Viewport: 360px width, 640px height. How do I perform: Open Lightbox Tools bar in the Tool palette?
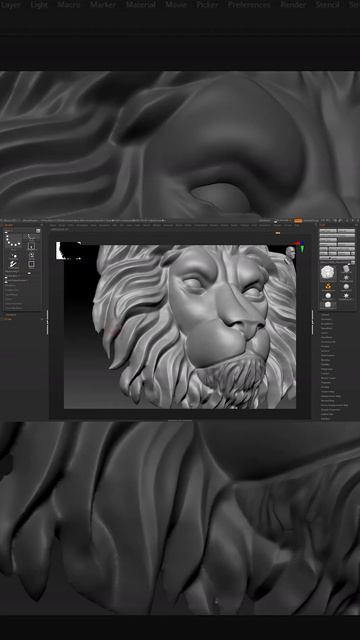pyautogui.click(x=337, y=258)
